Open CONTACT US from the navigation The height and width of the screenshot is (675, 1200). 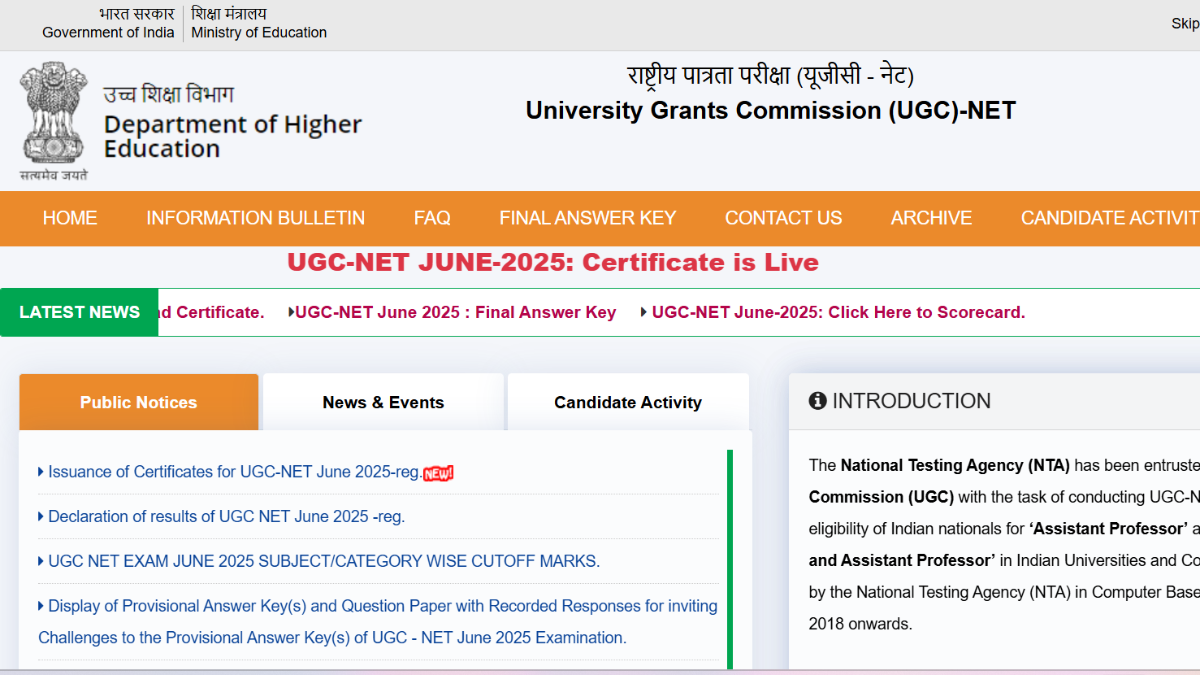pos(783,218)
